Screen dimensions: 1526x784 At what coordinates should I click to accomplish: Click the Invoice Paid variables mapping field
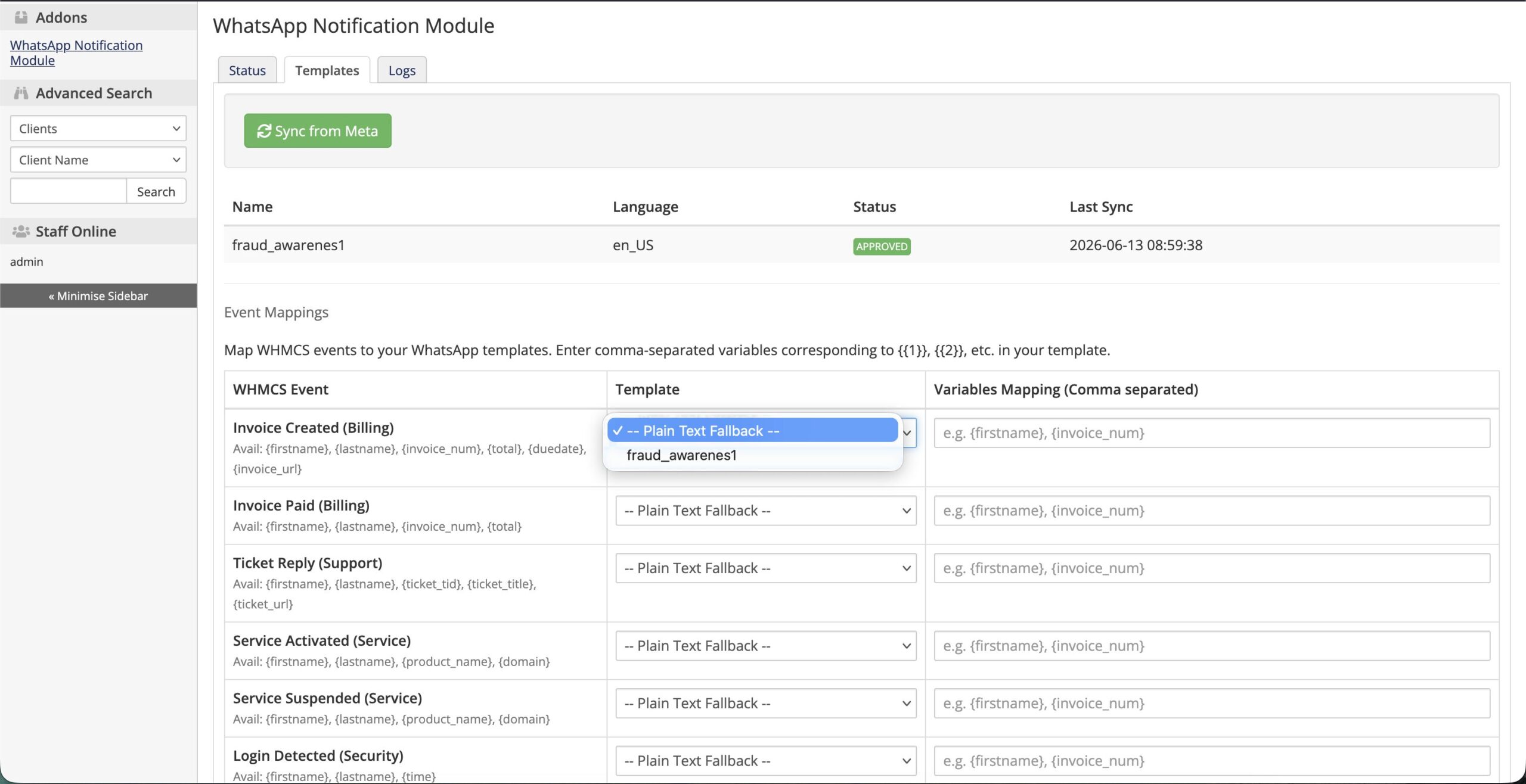1212,511
